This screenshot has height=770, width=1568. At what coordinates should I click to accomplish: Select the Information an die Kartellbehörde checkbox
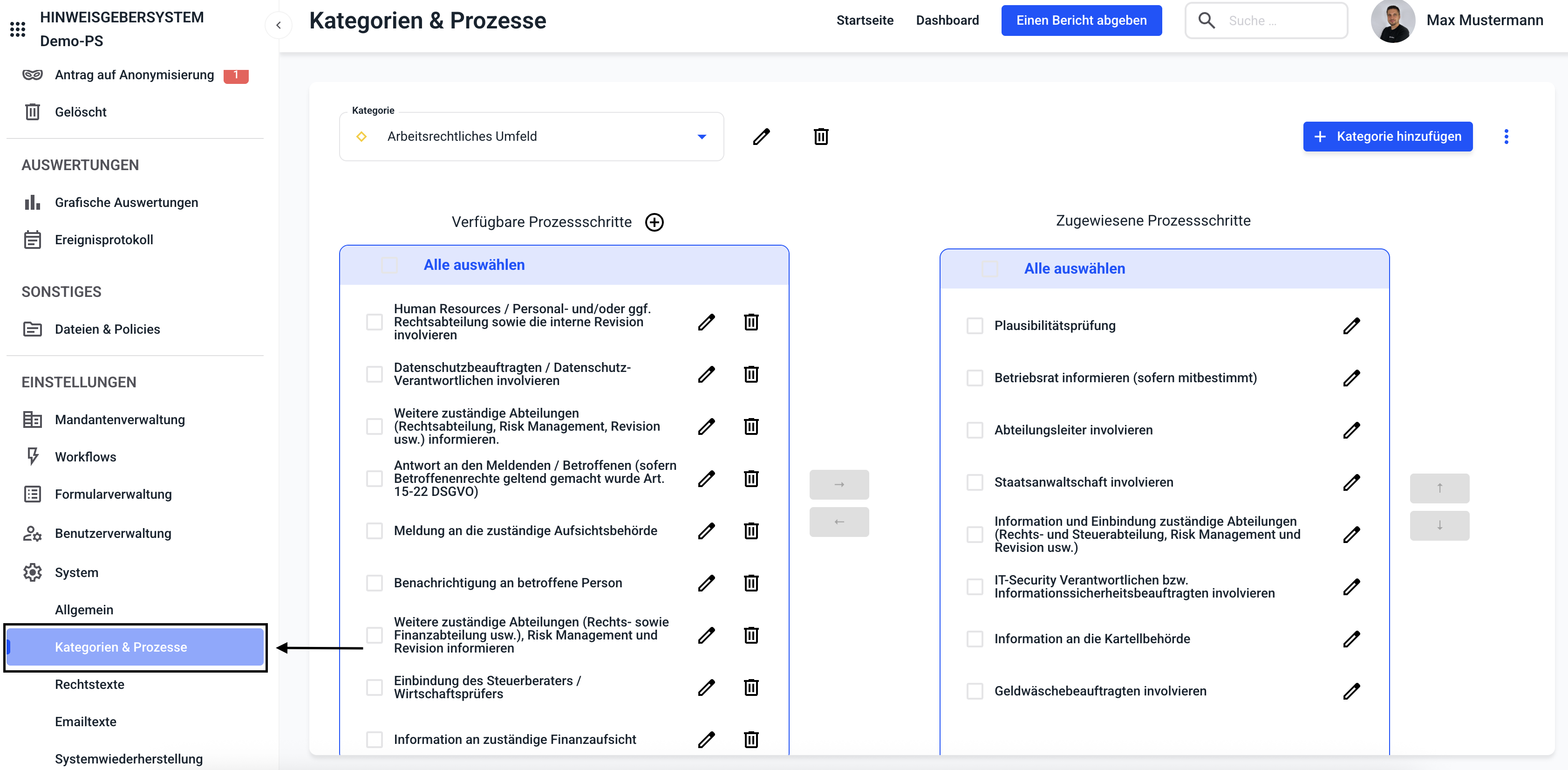975,639
